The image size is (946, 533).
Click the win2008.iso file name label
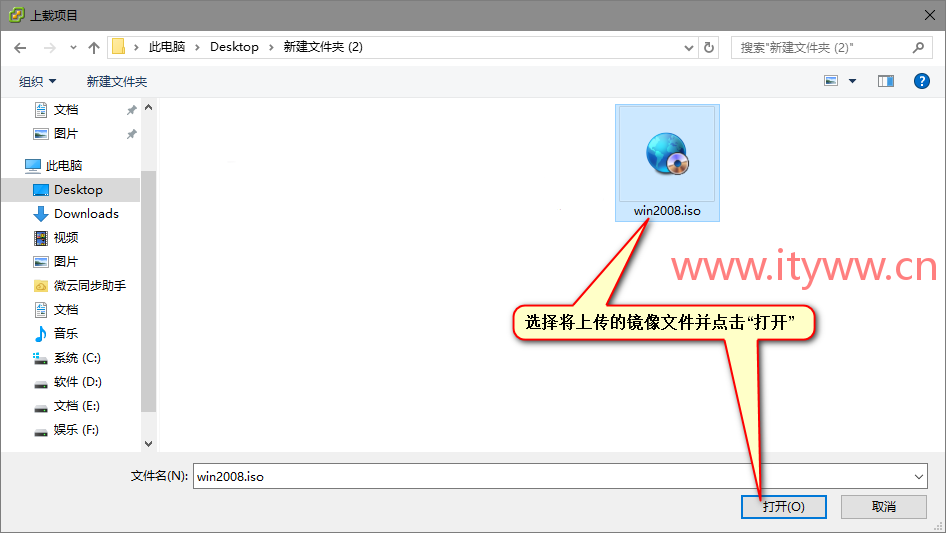tap(667, 211)
